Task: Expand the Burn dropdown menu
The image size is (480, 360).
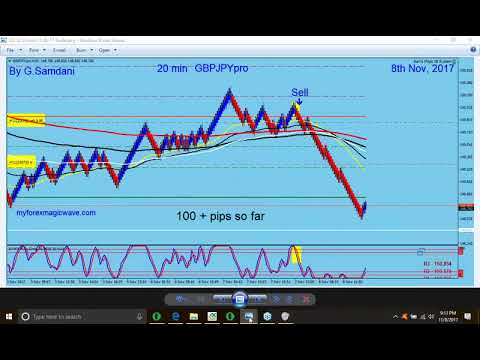Action: [x=84, y=50]
